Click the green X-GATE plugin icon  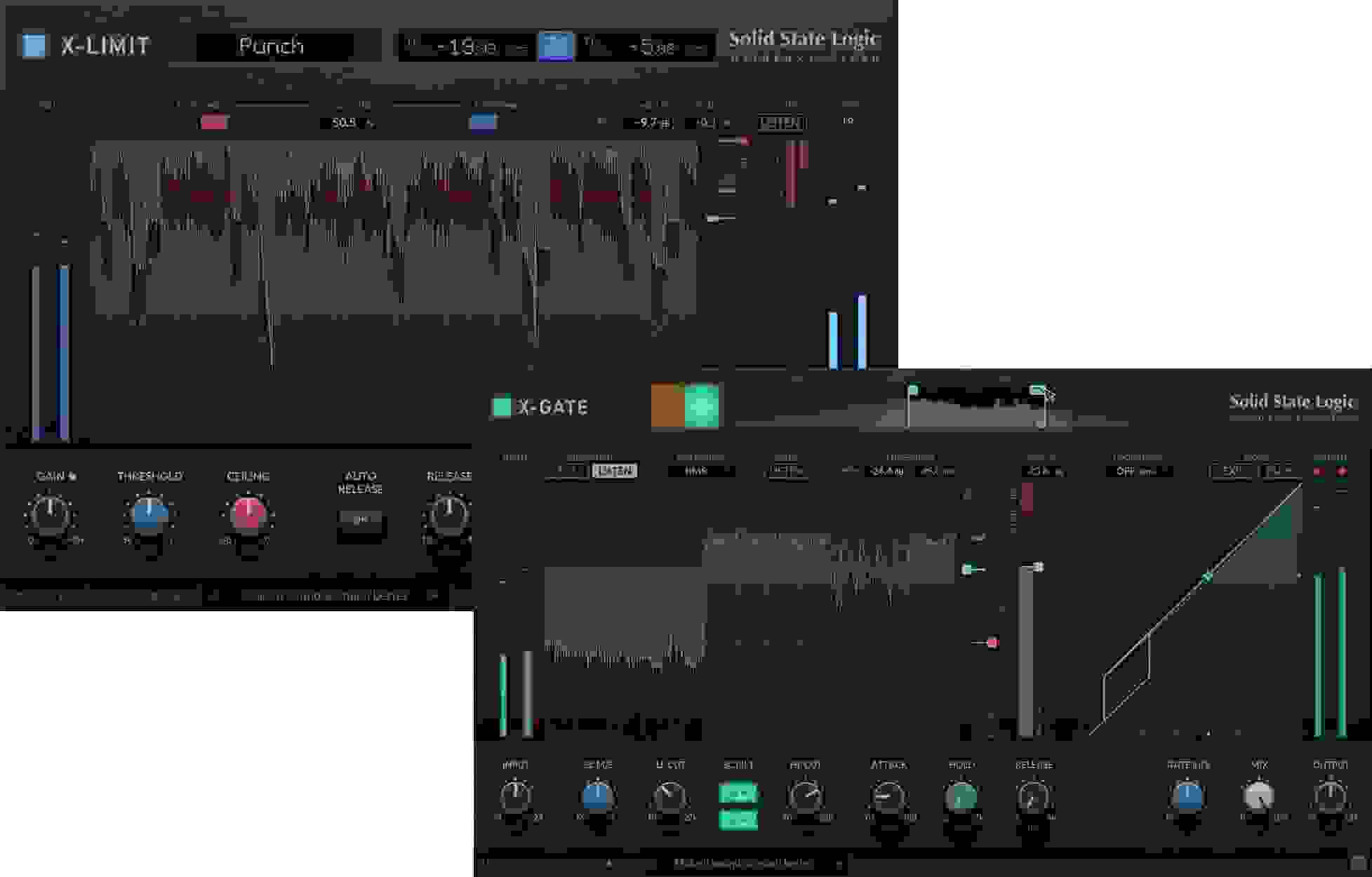coord(502,406)
